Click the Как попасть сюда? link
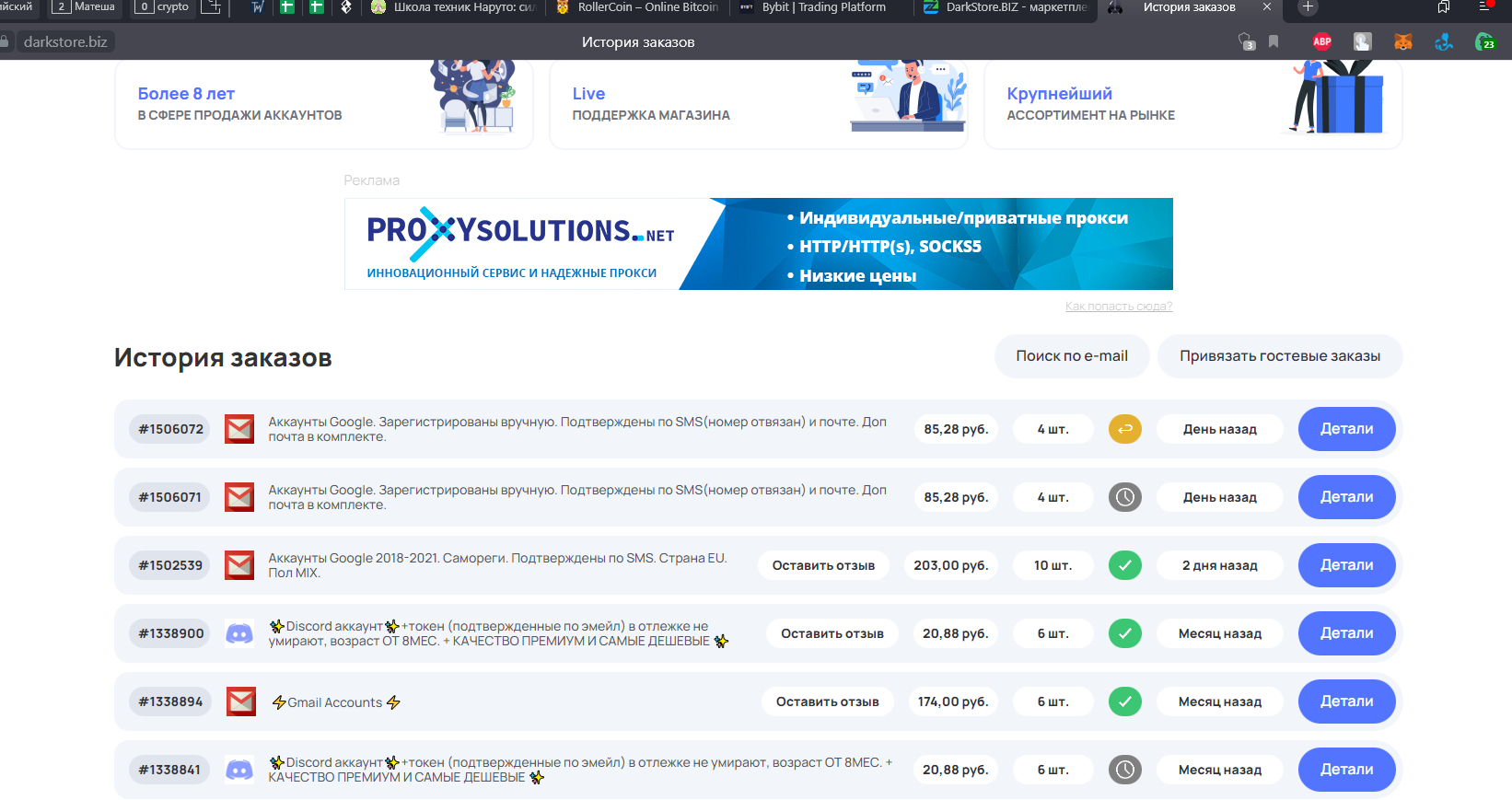 [x=1119, y=307]
